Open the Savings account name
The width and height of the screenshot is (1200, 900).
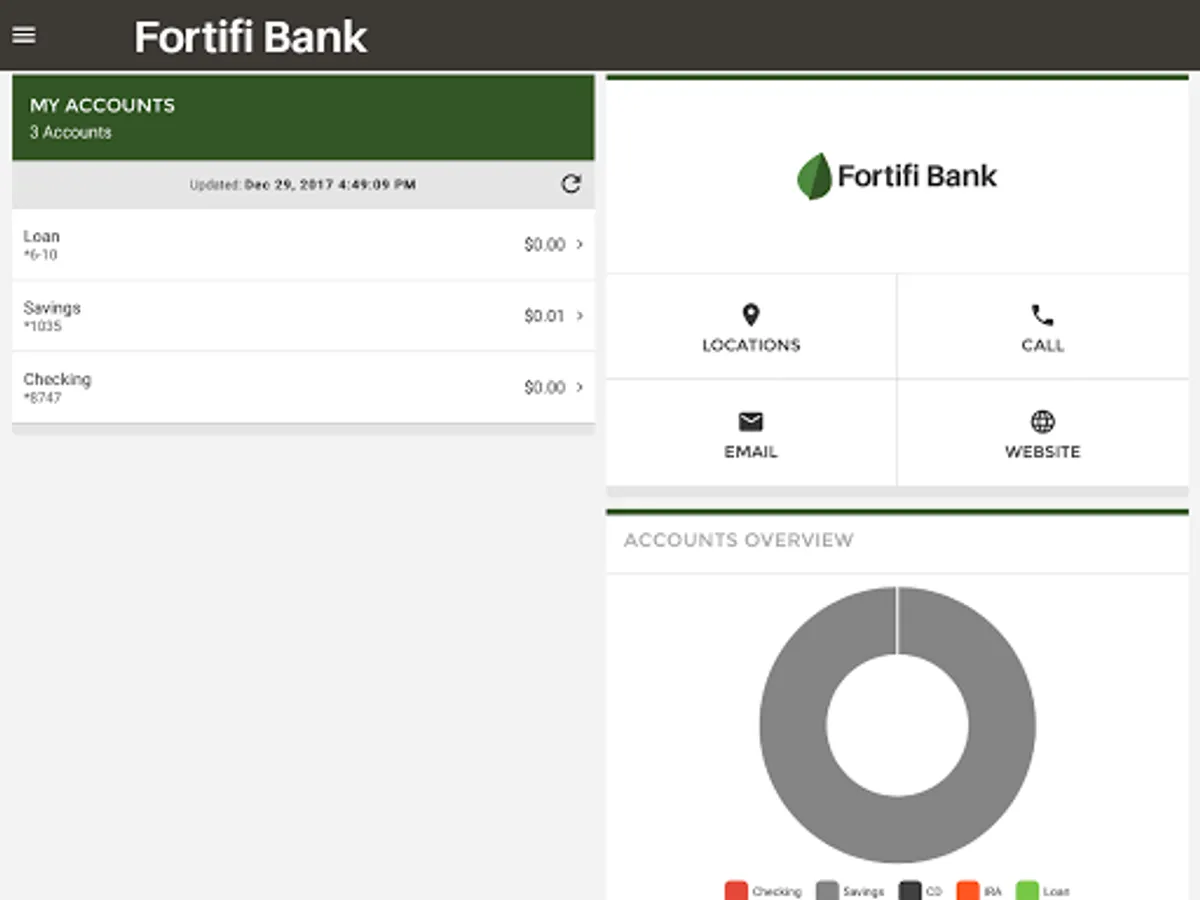(x=52, y=308)
